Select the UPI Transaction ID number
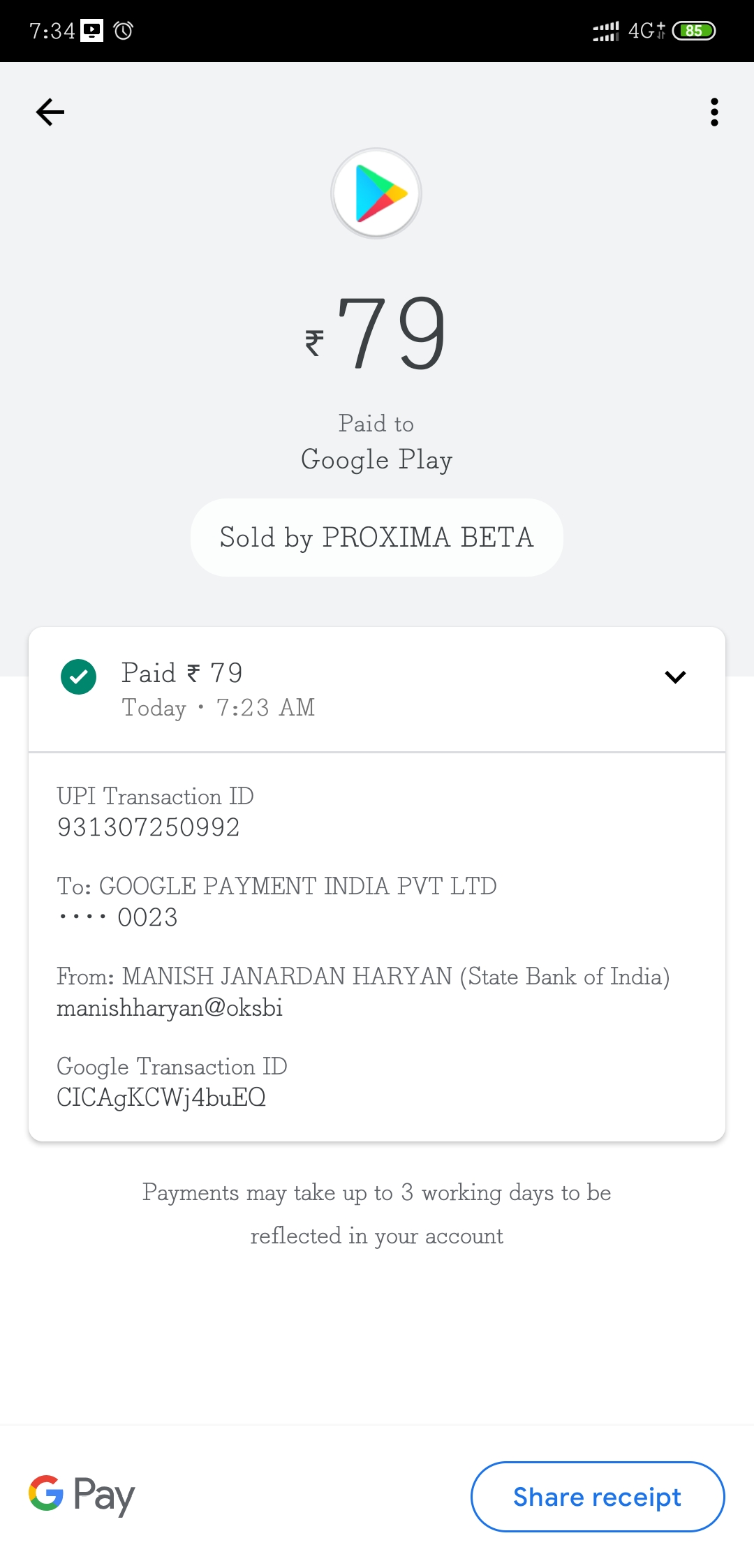 [149, 827]
